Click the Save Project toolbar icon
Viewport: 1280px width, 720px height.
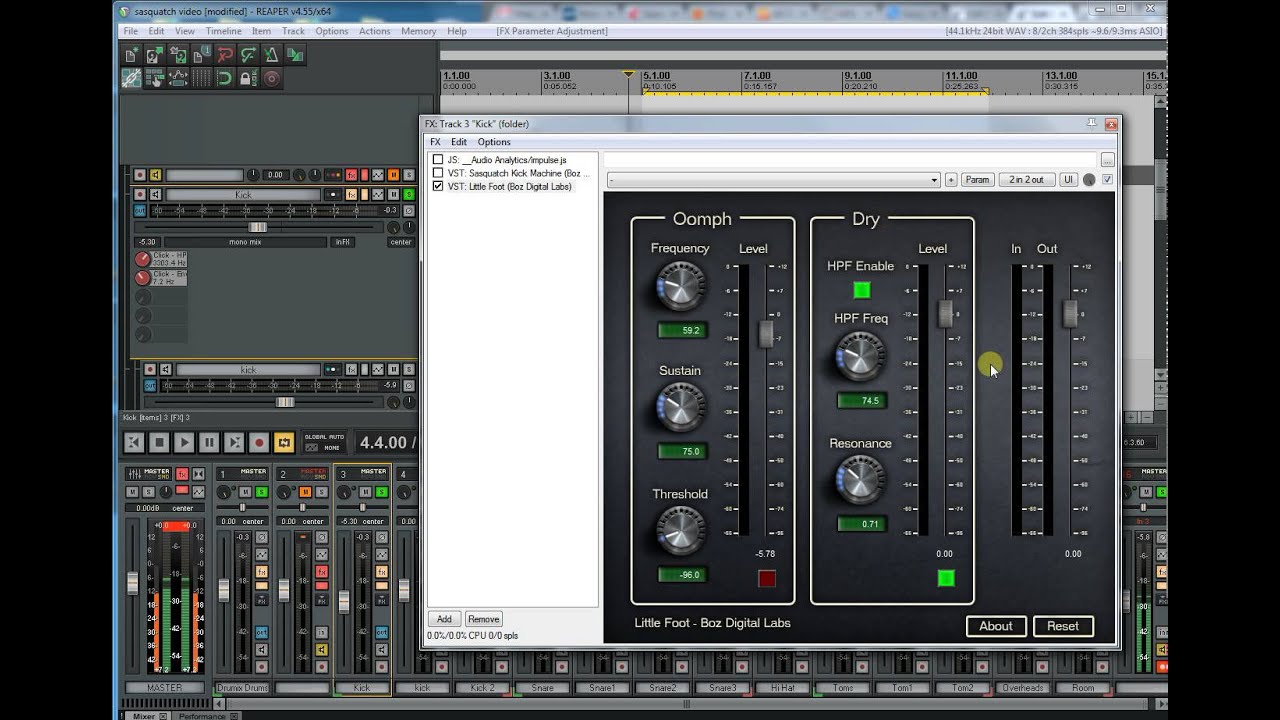pos(177,55)
